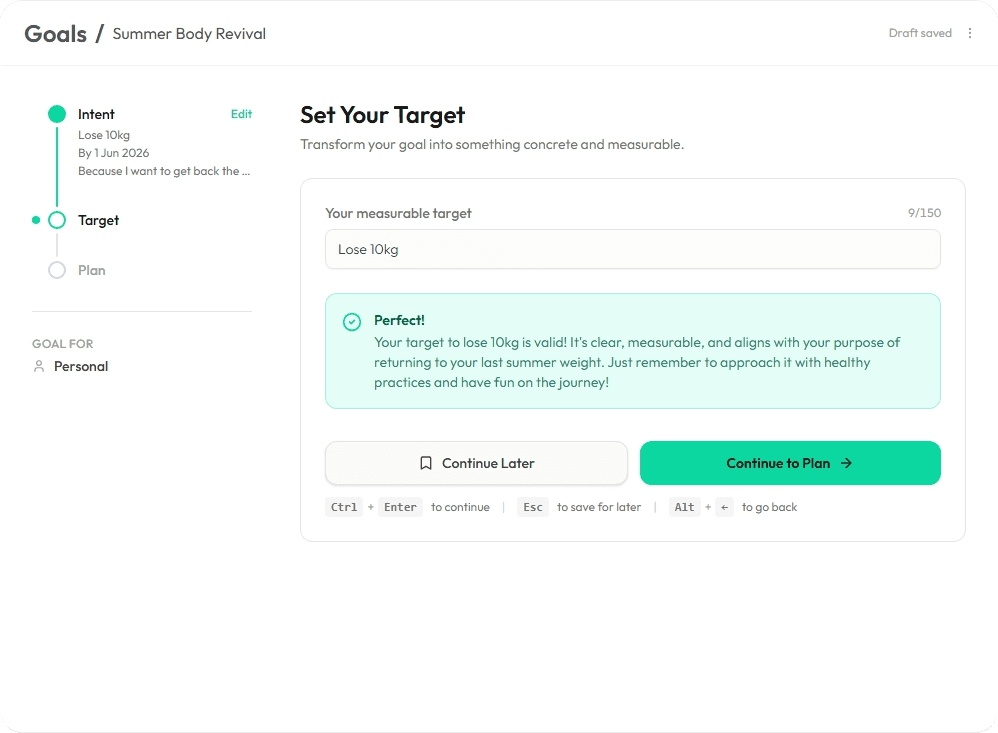Screen dimensions: 998x733
Task: Click the Plan step circle in the sidebar
Action: click(x=57, y=270)
